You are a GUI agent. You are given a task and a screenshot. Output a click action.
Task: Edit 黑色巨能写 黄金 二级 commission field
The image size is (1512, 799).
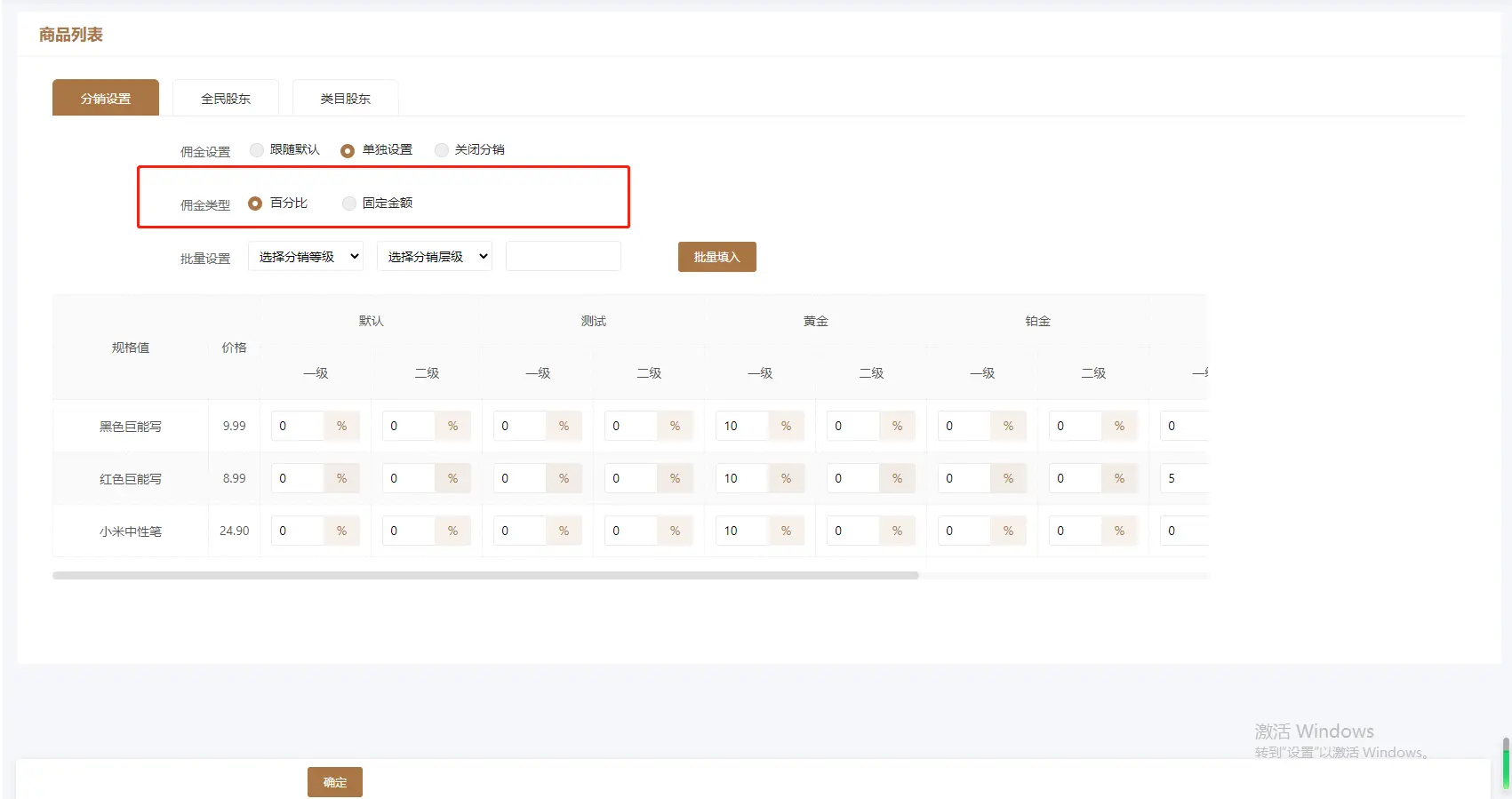pos(852,427)
